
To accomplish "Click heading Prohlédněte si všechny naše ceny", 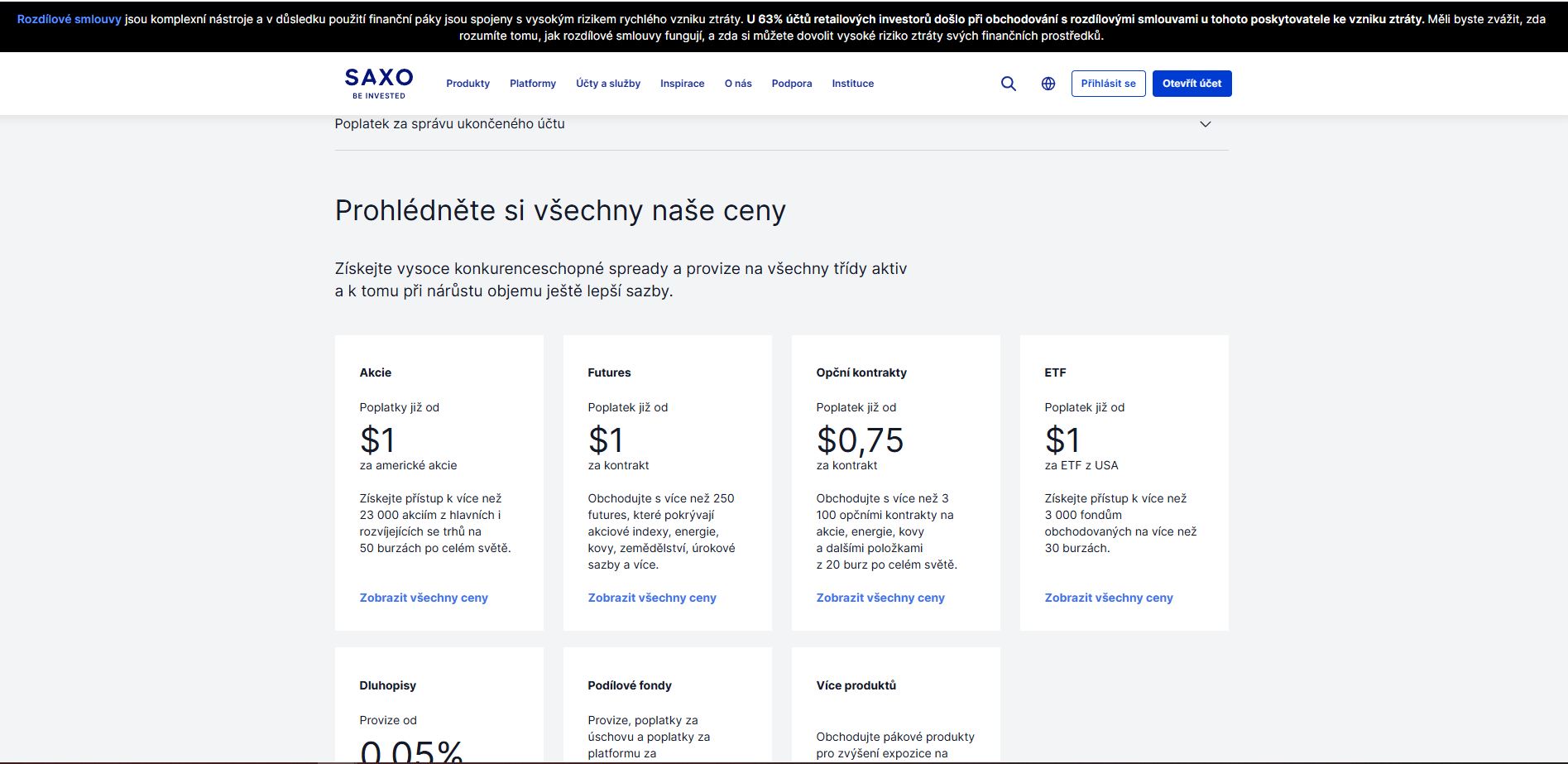I will 560,211.
